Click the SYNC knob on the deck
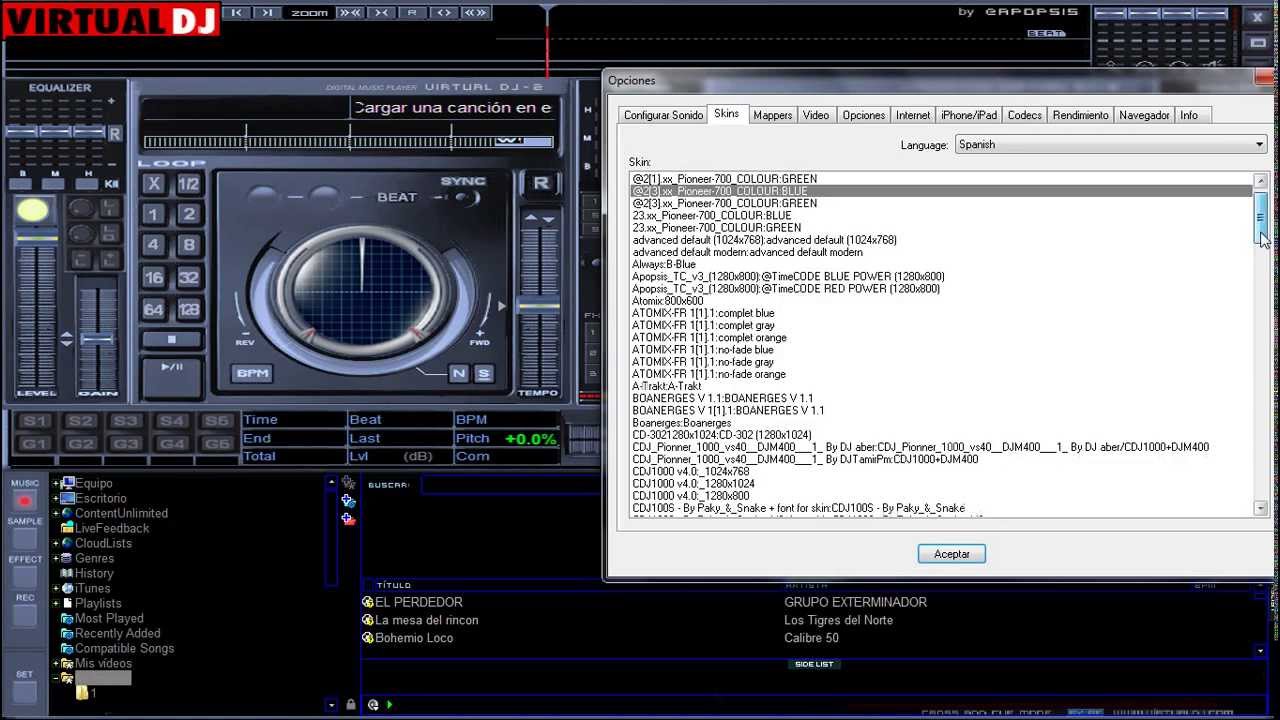Image resolution: width=1280 pixels, height=720 pixels. 463,197
